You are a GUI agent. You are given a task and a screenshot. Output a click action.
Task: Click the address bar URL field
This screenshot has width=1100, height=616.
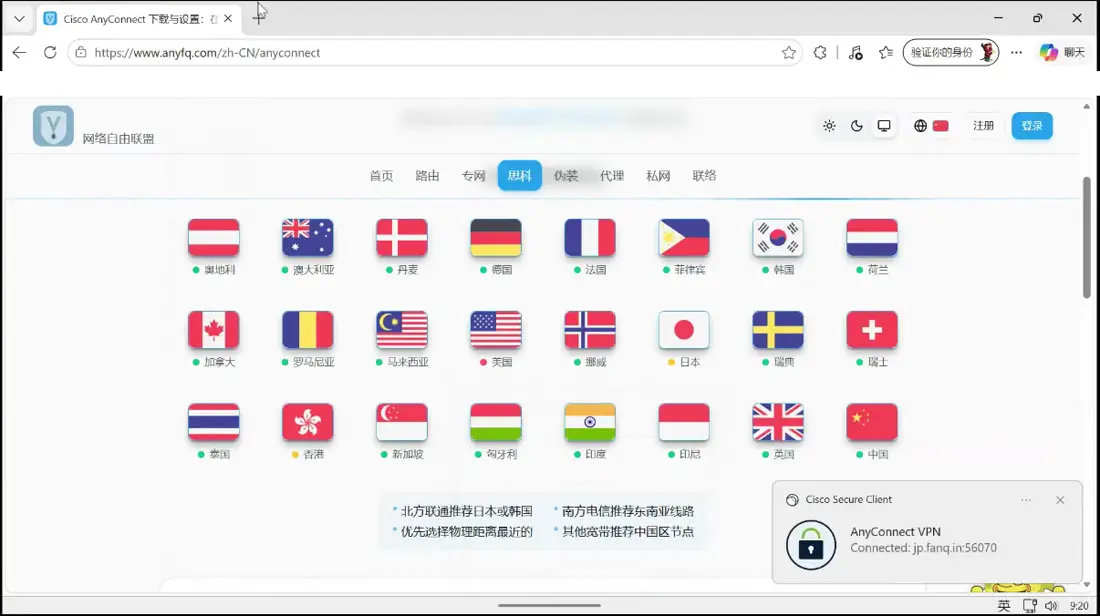tap(435, 53)
